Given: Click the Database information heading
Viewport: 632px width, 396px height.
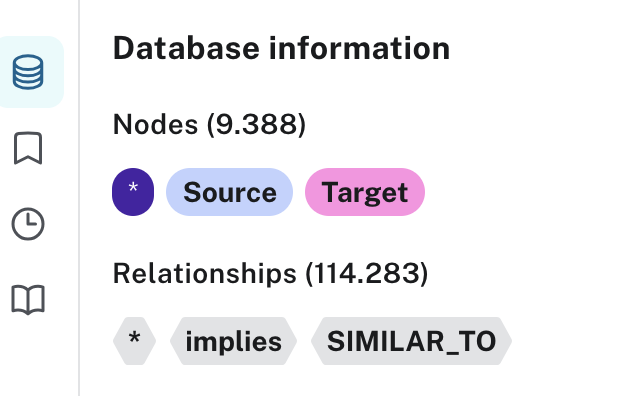Looking at the screenshot, I should pyautogui.click(x=281, y=48).
